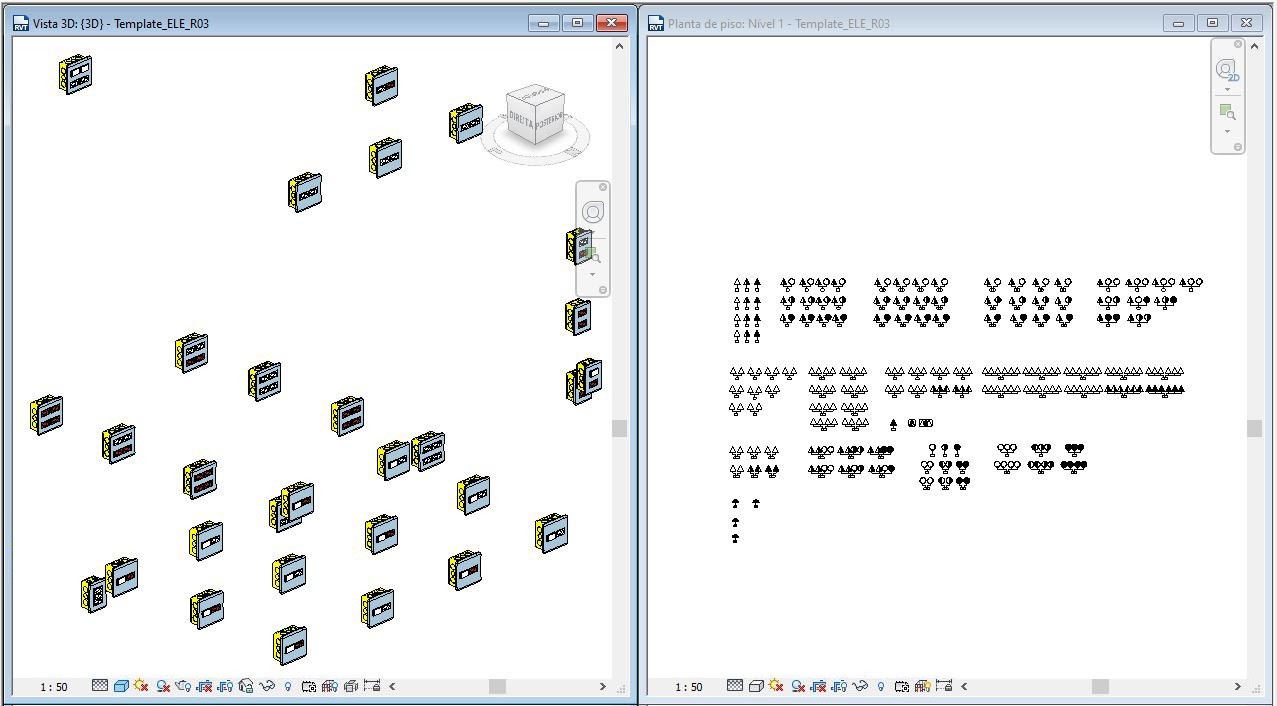Open customize menu of 3D navigation bar
The height and width of the screenshot is (706, 1277).
[x=603, y=290]
